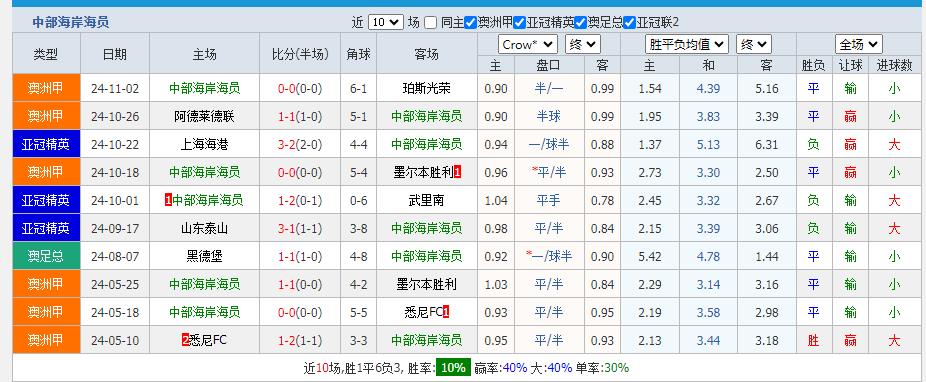Click the 进球数 column header
926x382 pixels.
click(894, 65)
